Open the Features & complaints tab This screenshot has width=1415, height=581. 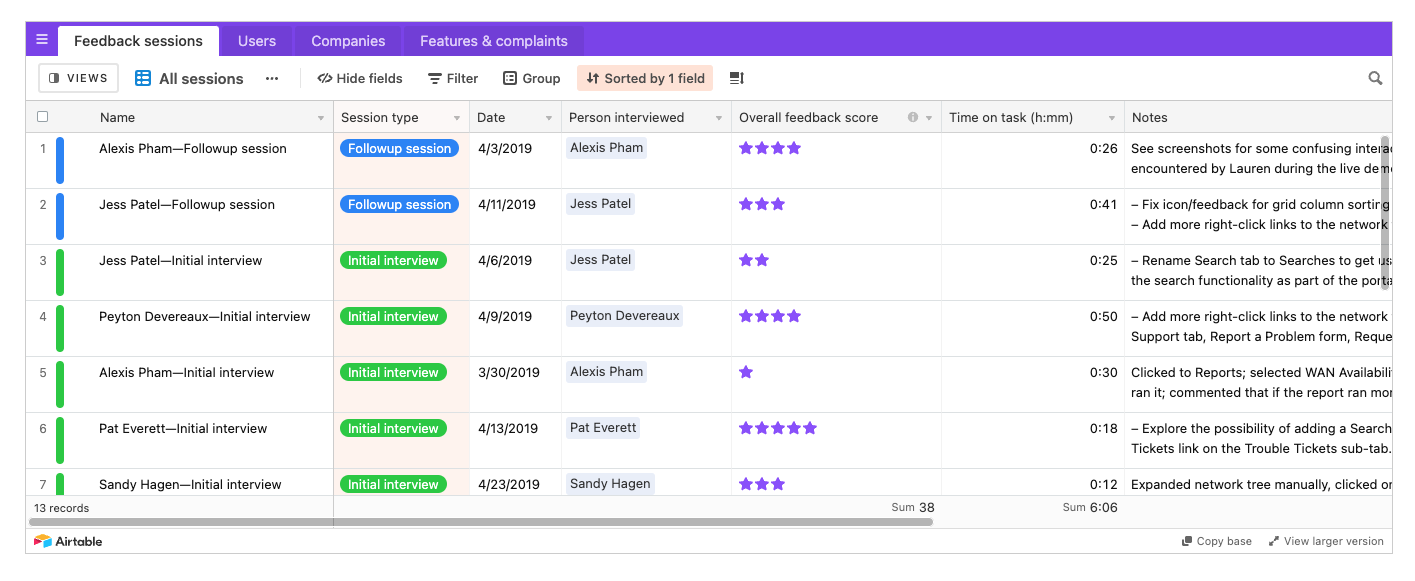493,40
